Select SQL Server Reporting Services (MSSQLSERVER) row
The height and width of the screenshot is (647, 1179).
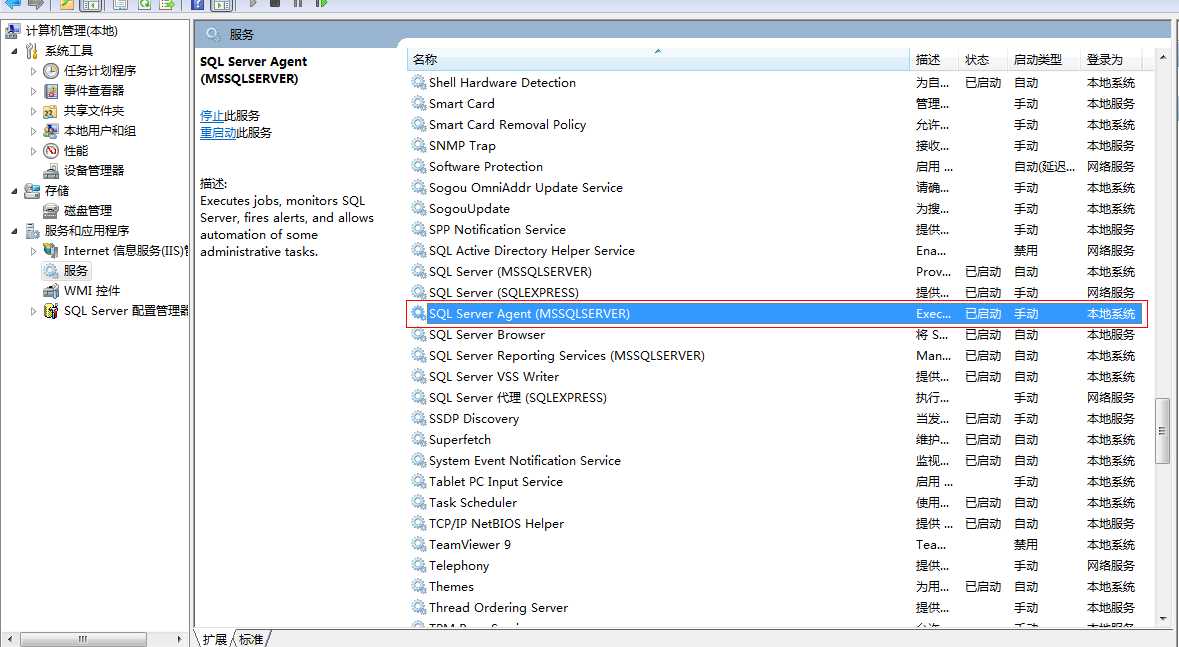coord(774,356)
